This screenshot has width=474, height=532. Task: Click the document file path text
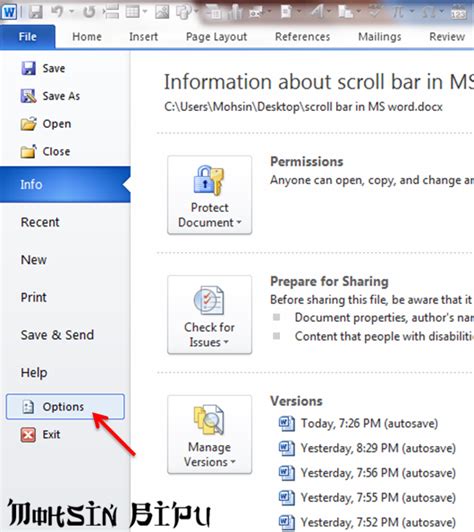click(303, 107)
